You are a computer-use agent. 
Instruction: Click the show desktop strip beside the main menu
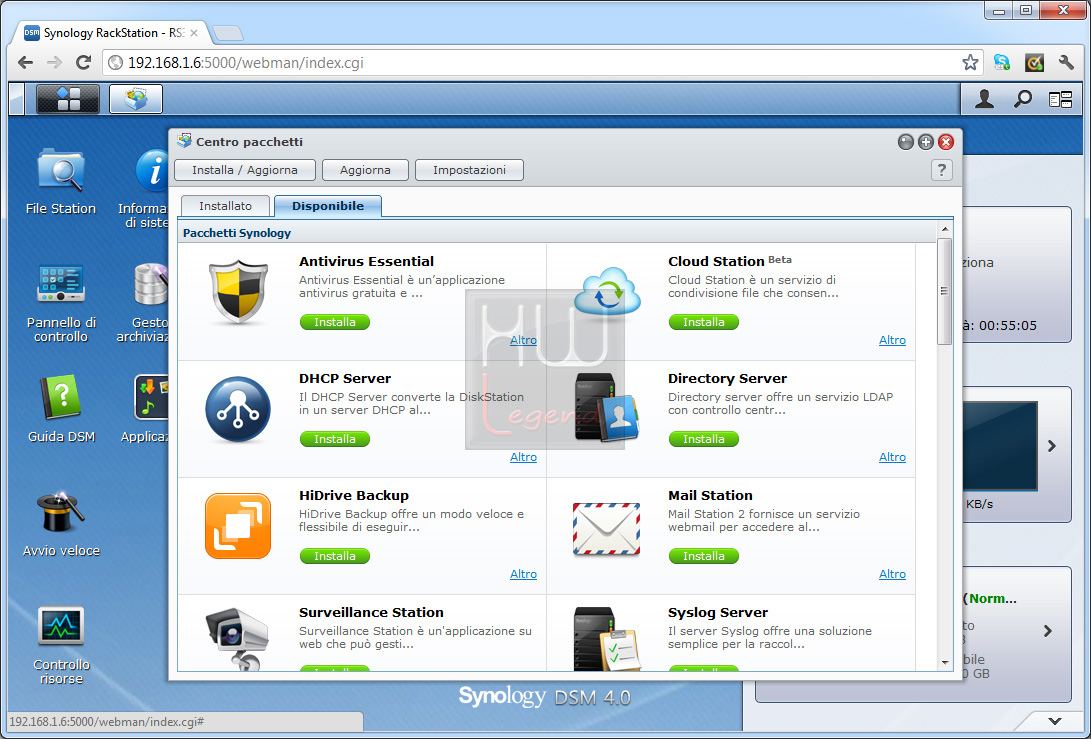pyautogui.click(x=17, y=99)
